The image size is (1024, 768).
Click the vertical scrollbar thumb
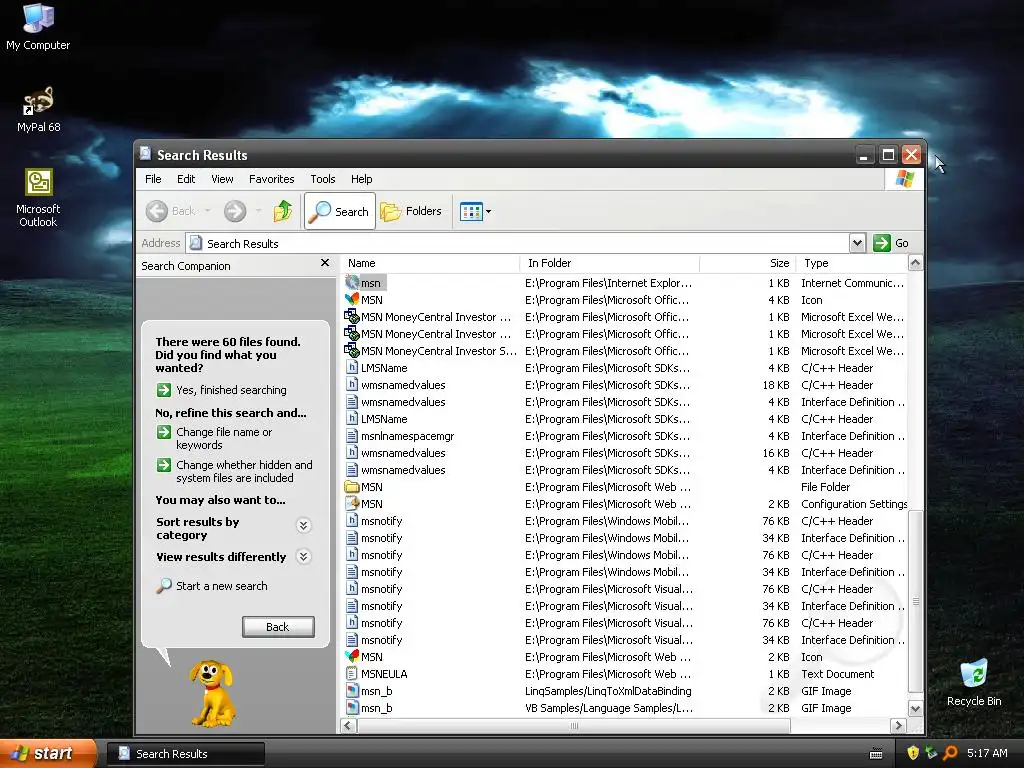point(916,601)
